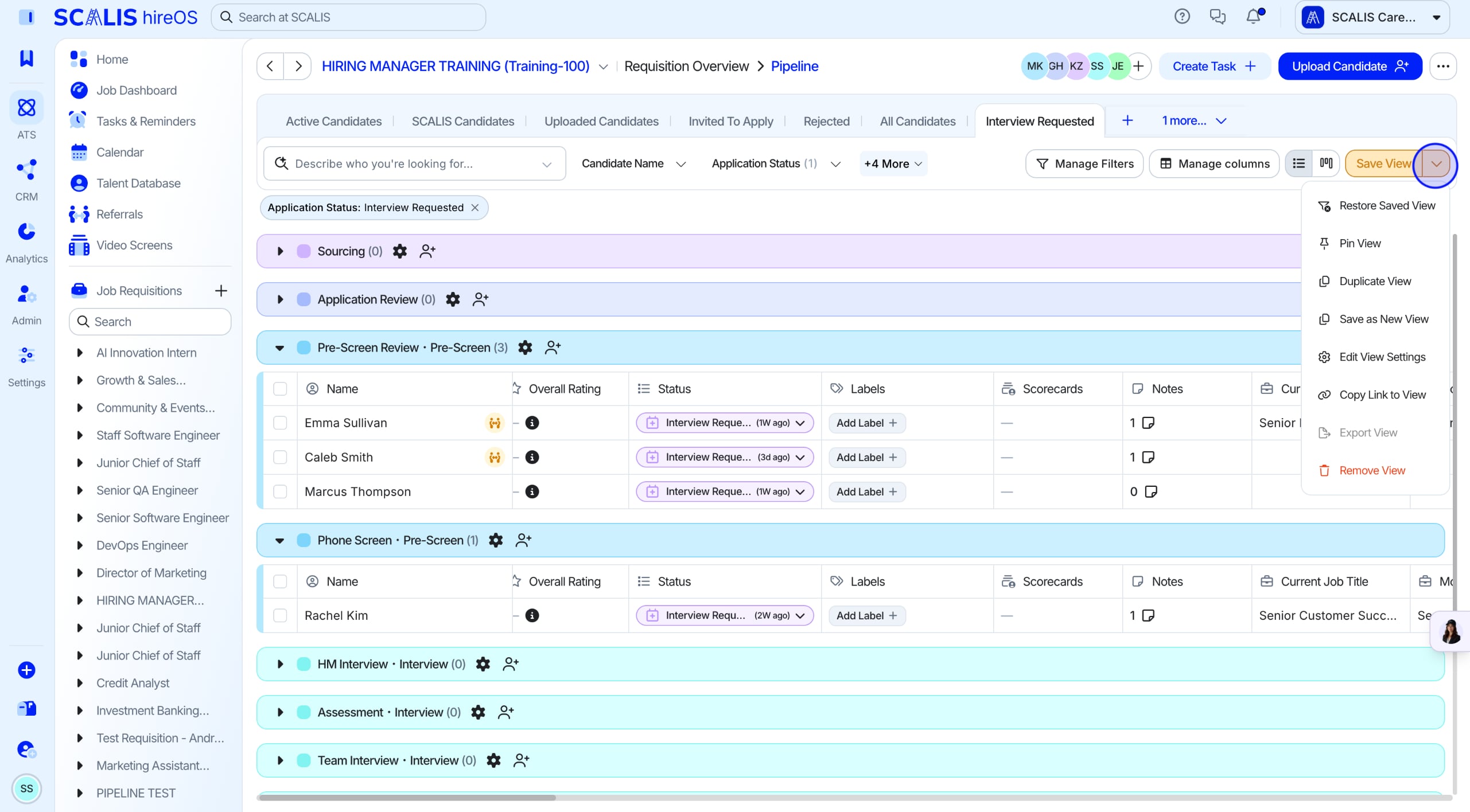1470x812 pixels.
Task: Choose Duplicate View from menu
Action: tap(1376, 281)
